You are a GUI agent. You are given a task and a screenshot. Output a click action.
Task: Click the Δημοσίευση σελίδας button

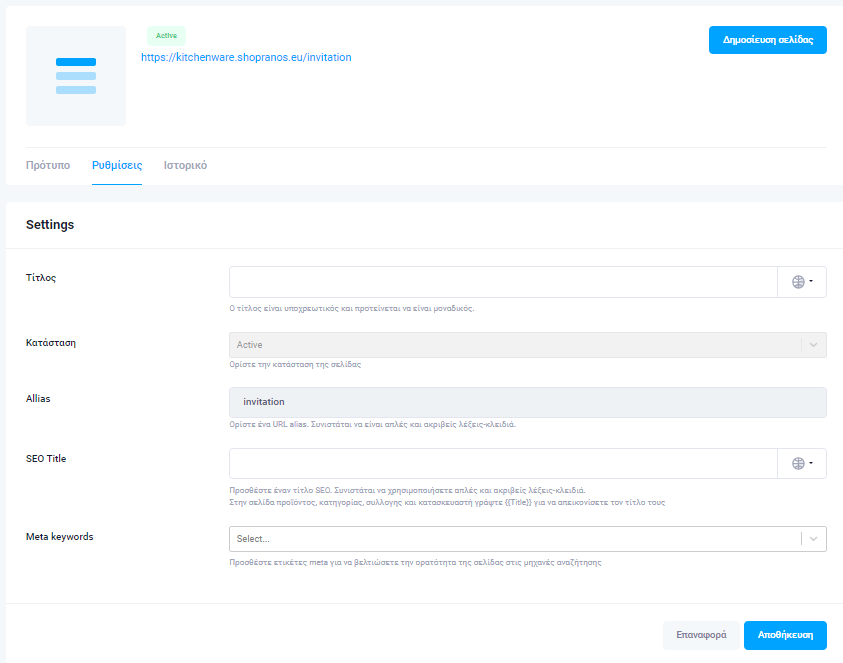767,40
